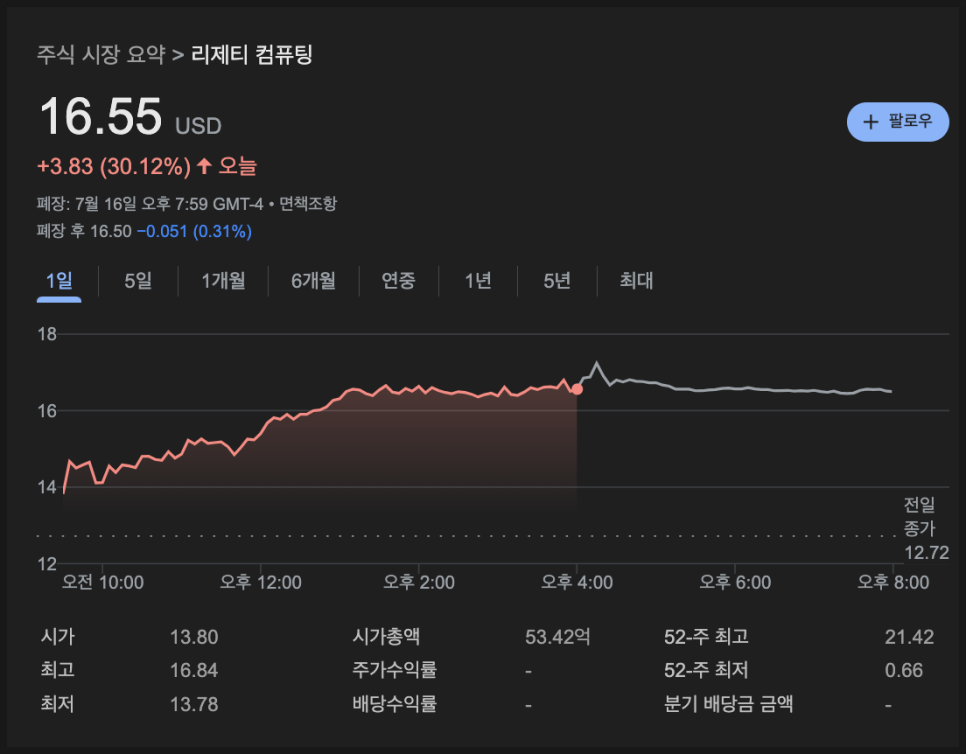
Task: Click the USD currency label
Action: pyautogui.click(x=198, y=126)
